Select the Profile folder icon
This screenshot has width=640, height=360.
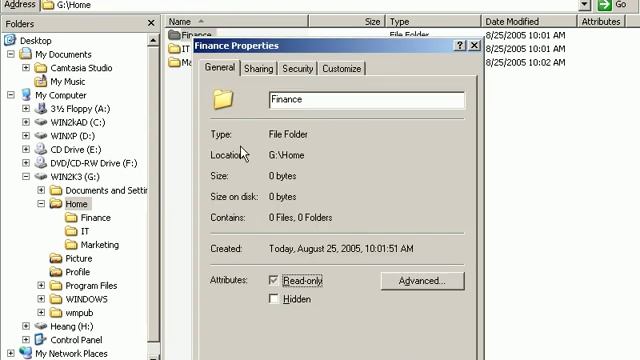coord(56,272)
